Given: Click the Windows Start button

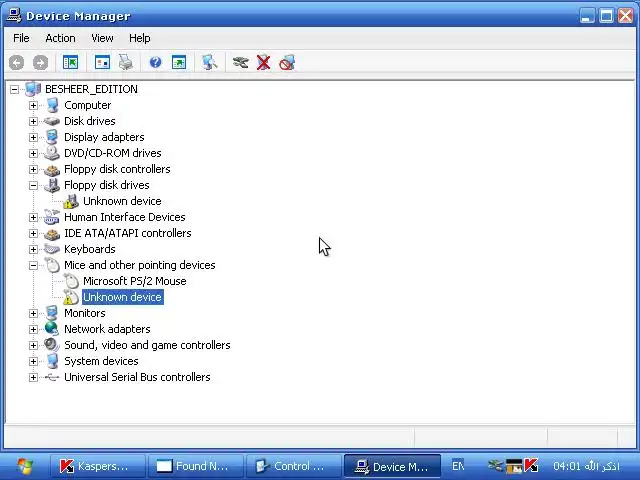Looking at the screenshot, I should 25,465.
